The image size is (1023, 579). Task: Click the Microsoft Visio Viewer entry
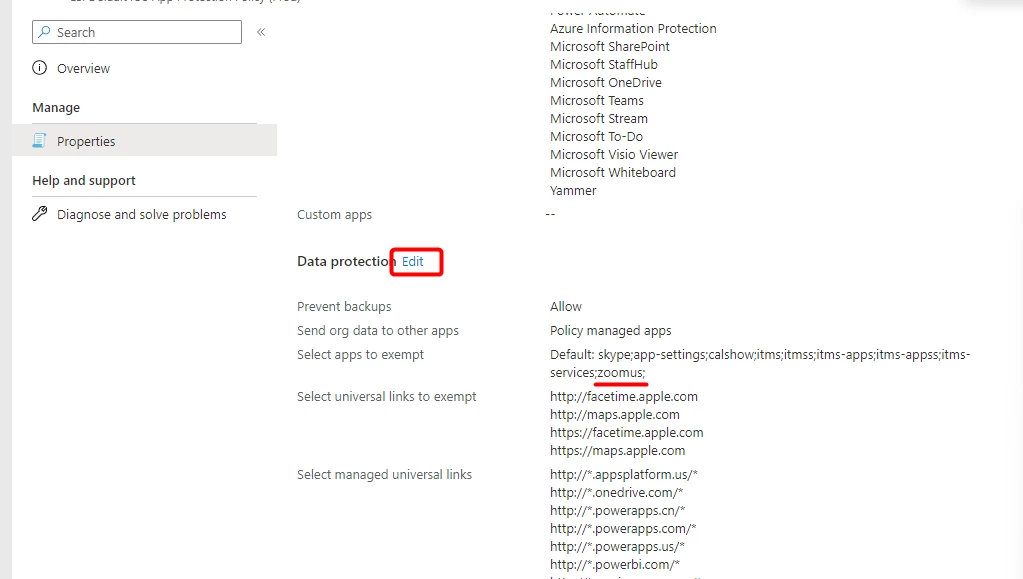click(614, 155)
